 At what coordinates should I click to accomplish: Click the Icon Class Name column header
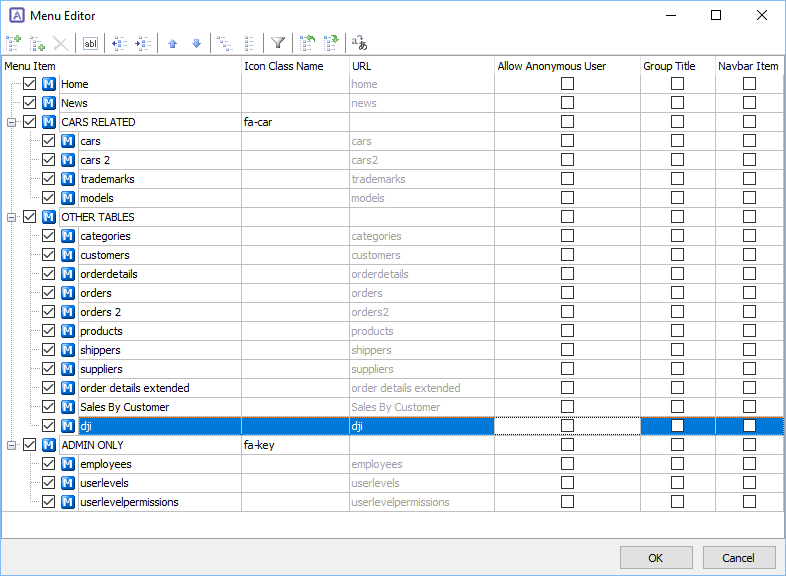[295, 66]
